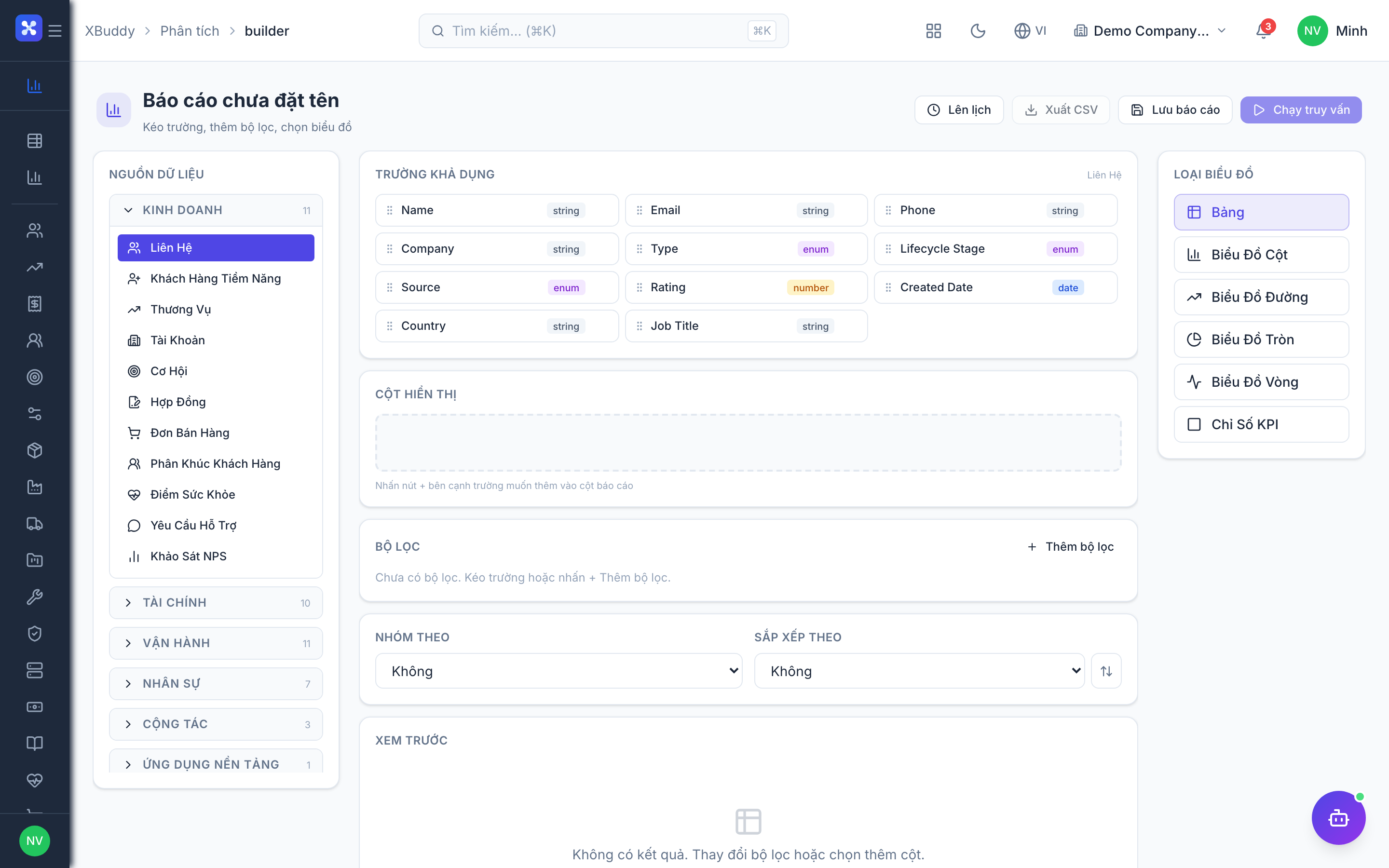Screen dimensions: 1389x868
Task: Select Tài Khoản data source
Action: (216, 340)
